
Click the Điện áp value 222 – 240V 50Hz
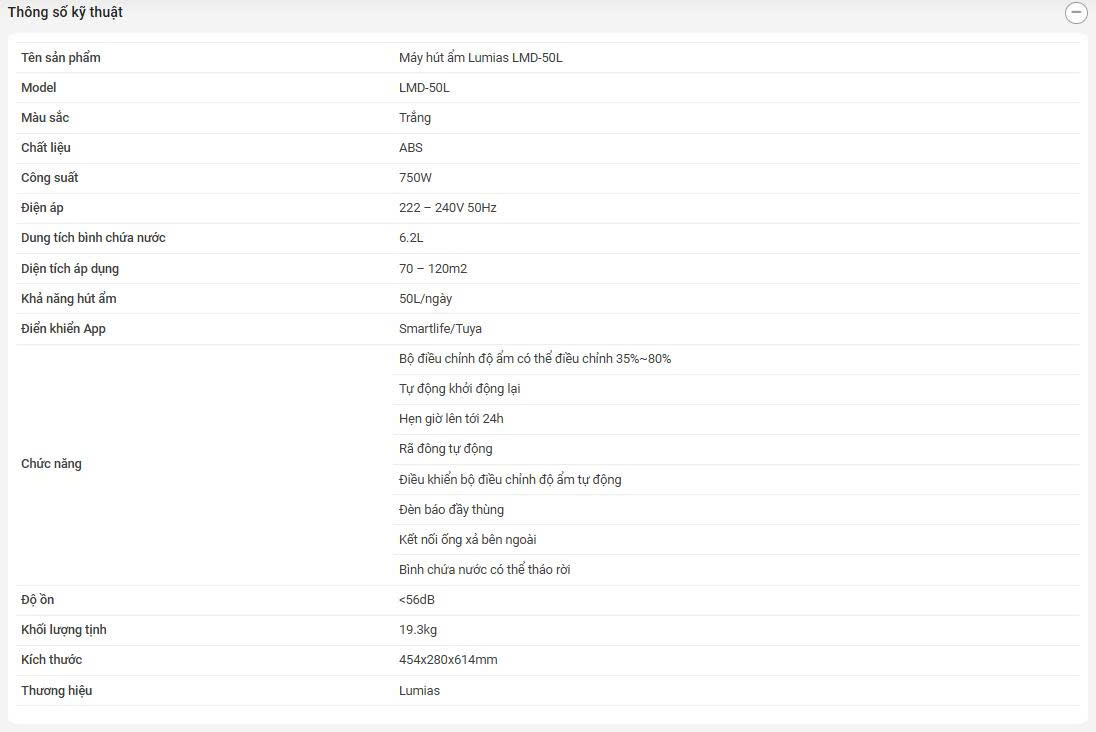(447, 208)
